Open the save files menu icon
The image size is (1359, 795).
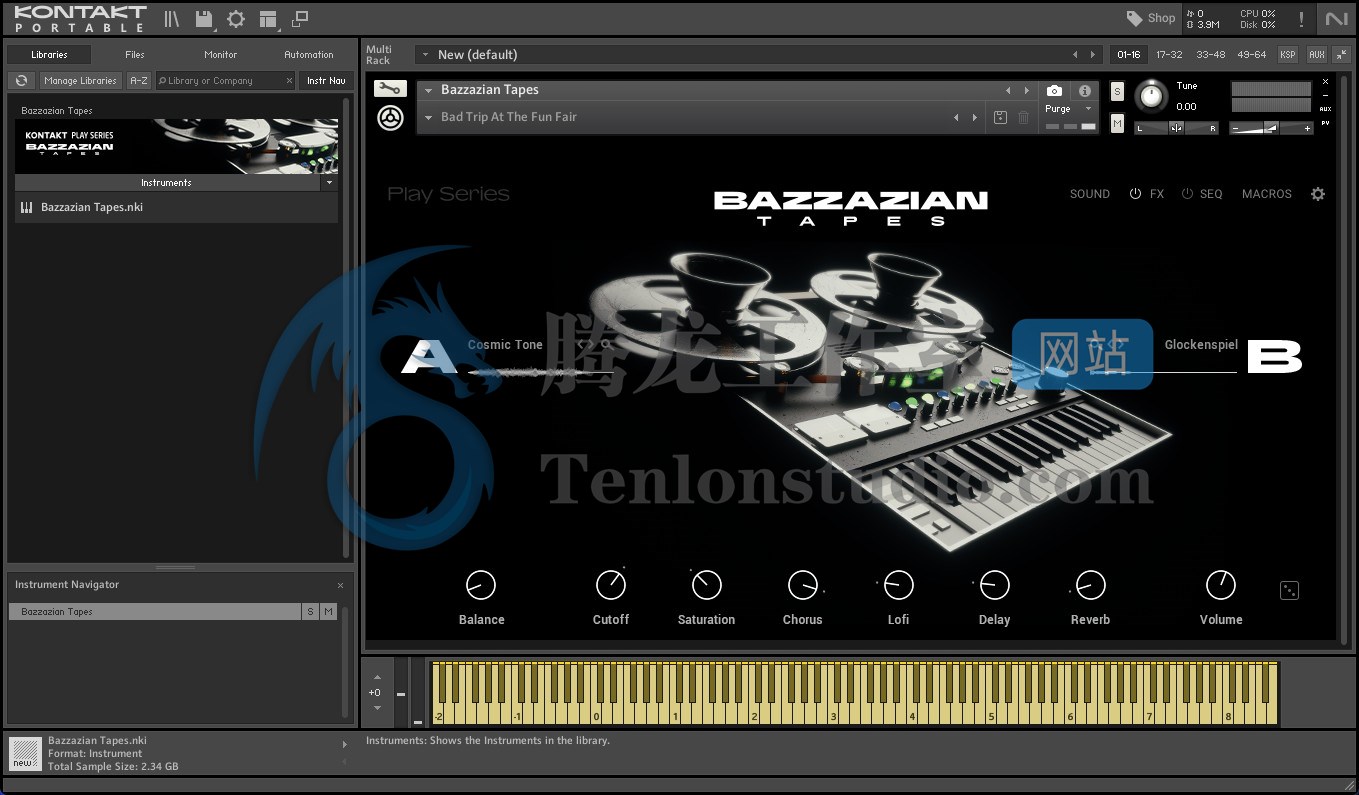click(x=204, y=18)
